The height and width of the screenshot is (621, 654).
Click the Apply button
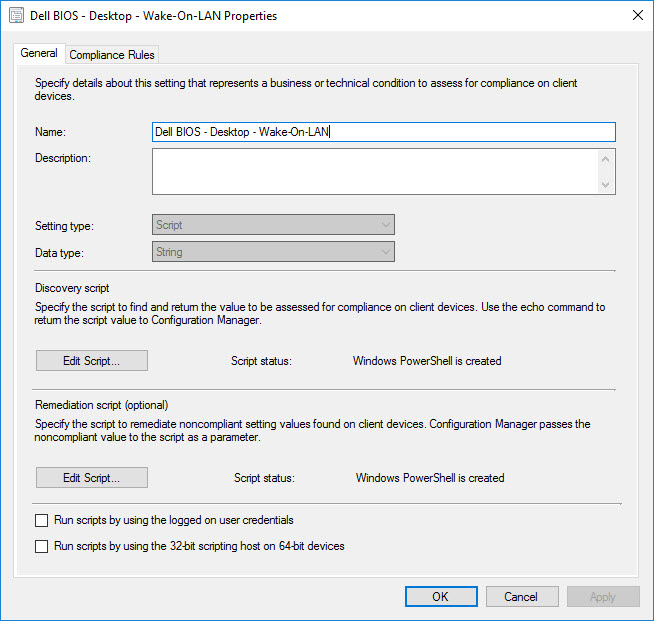(x=603, y=597)
